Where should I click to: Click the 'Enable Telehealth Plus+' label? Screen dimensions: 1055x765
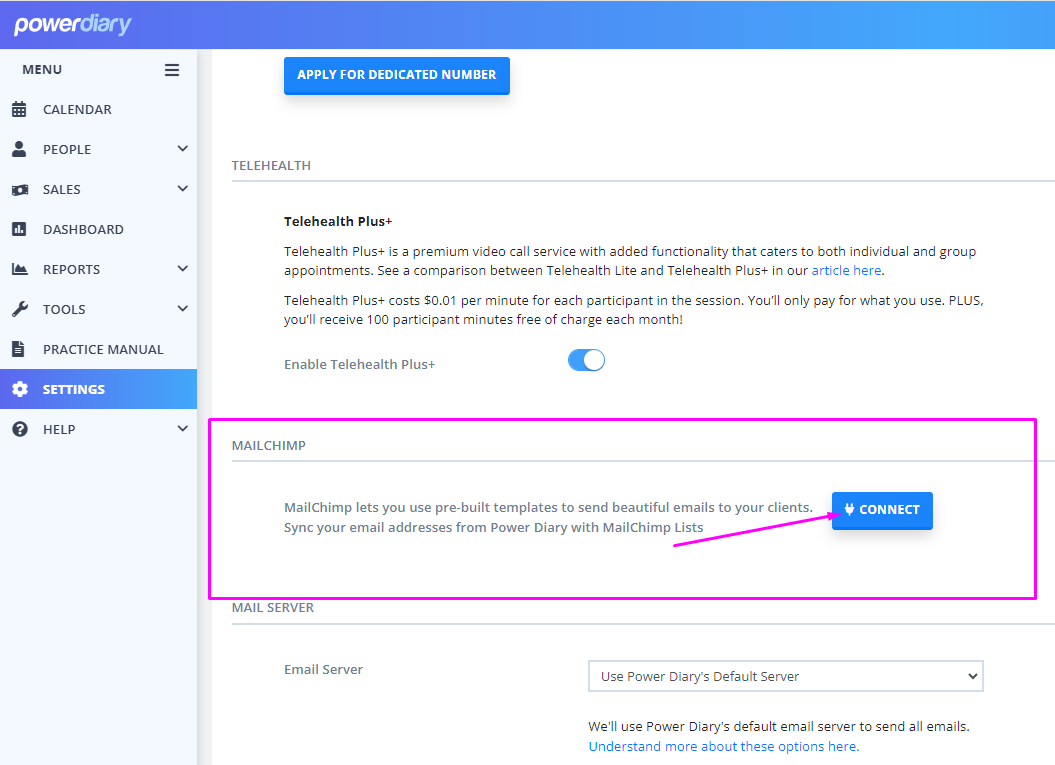click(x=359, y=365)
